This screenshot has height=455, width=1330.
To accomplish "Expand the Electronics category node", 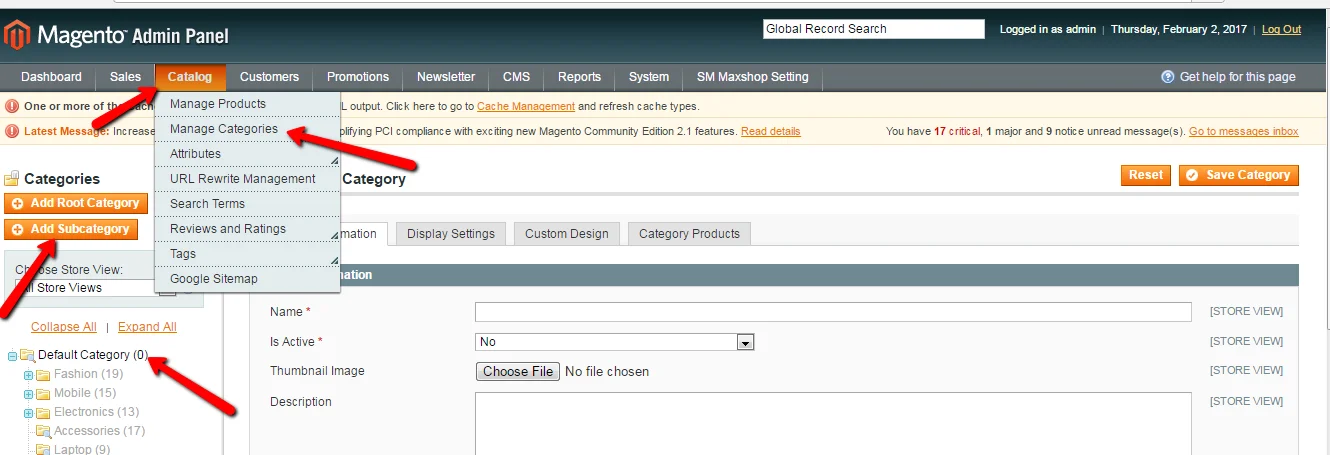I will click(29, 413).
